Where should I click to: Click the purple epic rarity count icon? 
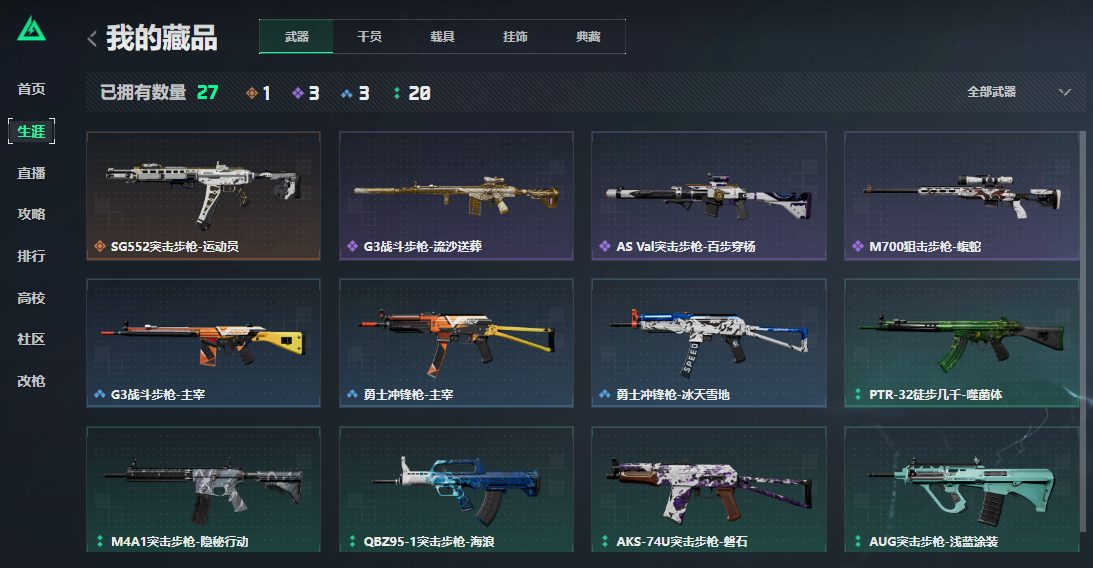coord(298,93)
